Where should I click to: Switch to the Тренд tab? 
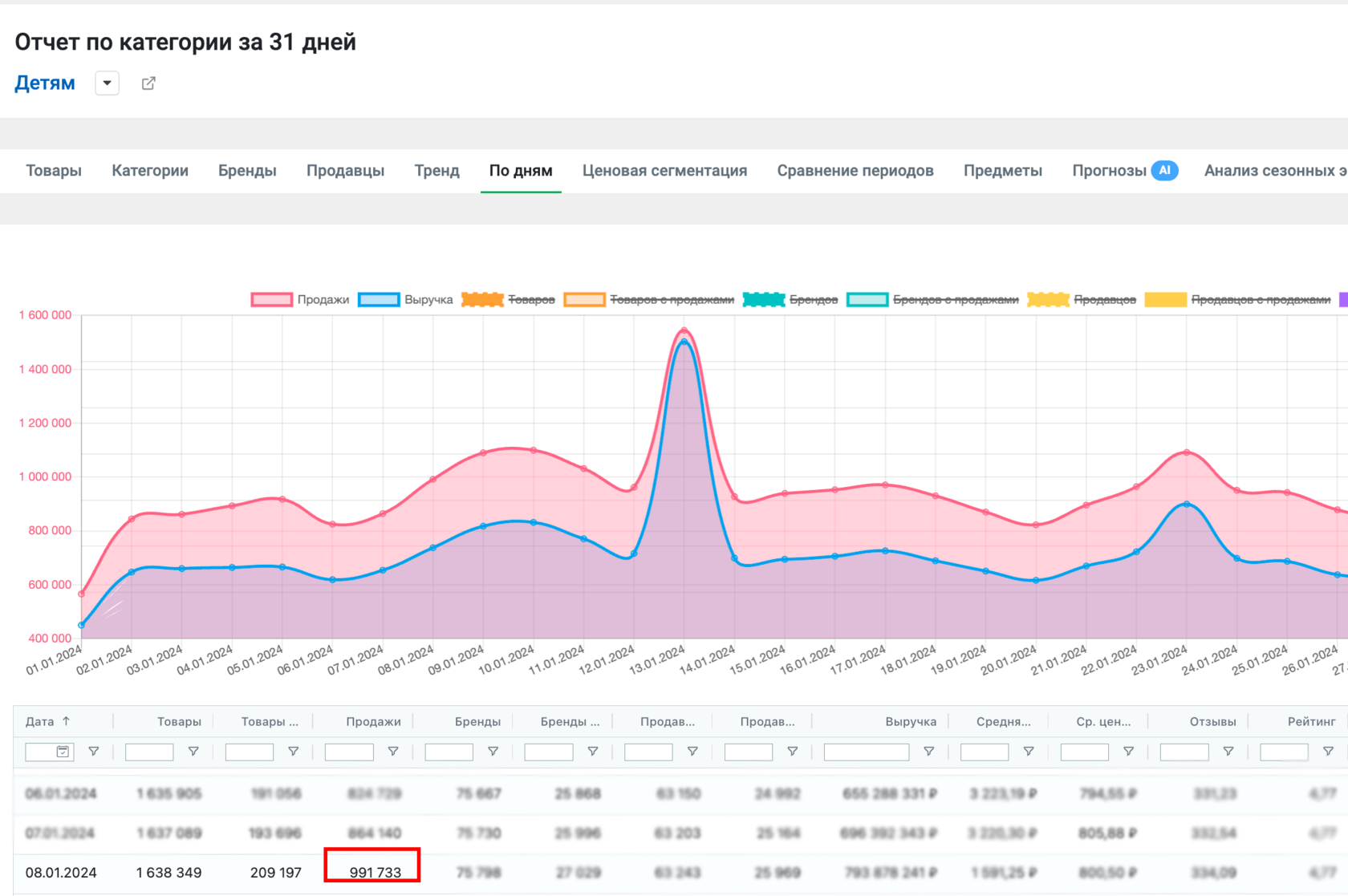tap(436, 171)
